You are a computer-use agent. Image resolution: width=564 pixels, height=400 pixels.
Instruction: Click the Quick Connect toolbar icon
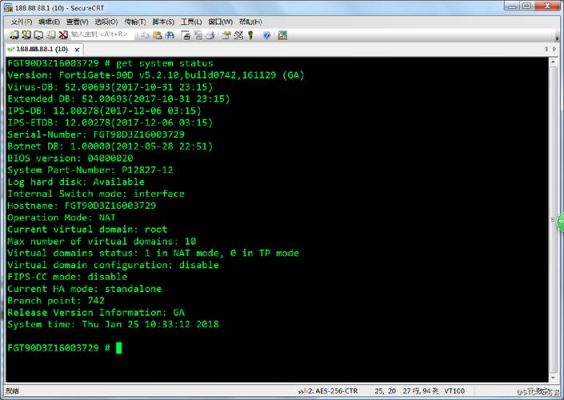tap(26, 35)
